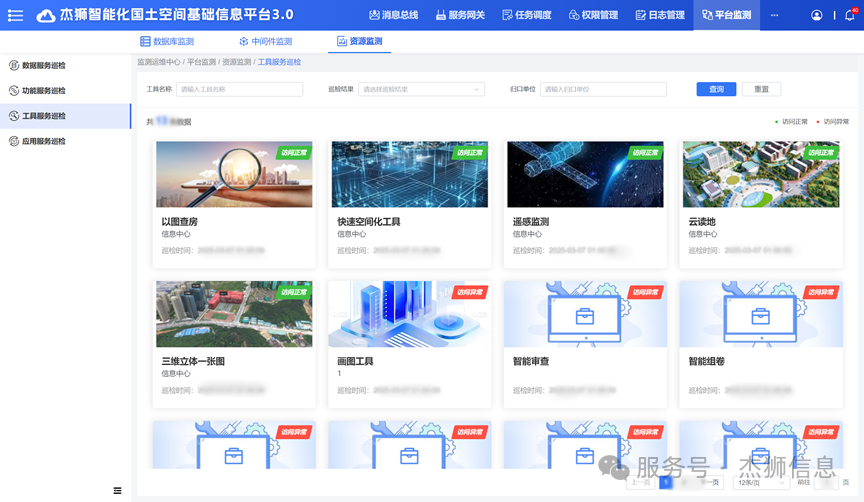The width and height of the screenshot is (864, 502).
Task: Open the notifications bell
Action: point(850,15)
